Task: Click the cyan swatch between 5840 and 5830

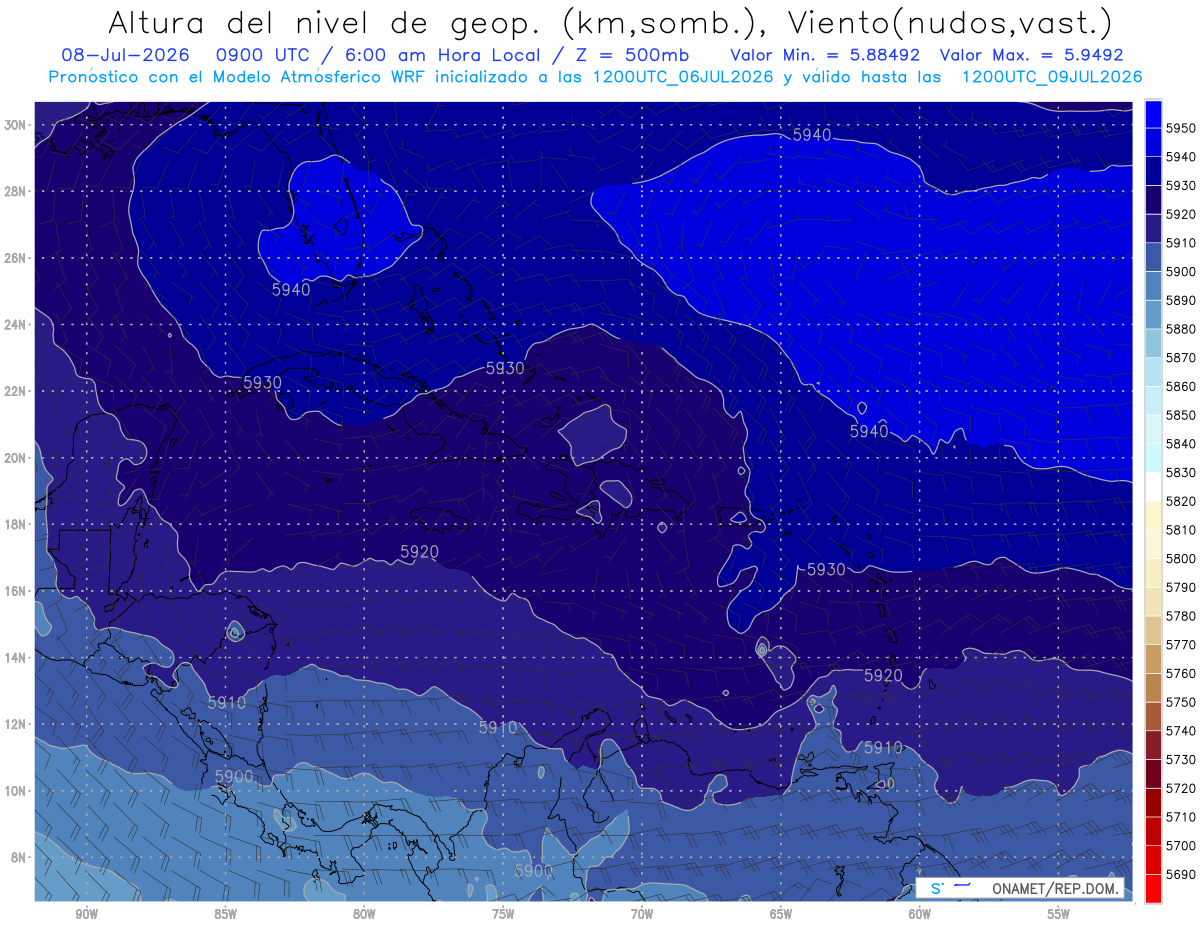Action: click(1153, 458)
